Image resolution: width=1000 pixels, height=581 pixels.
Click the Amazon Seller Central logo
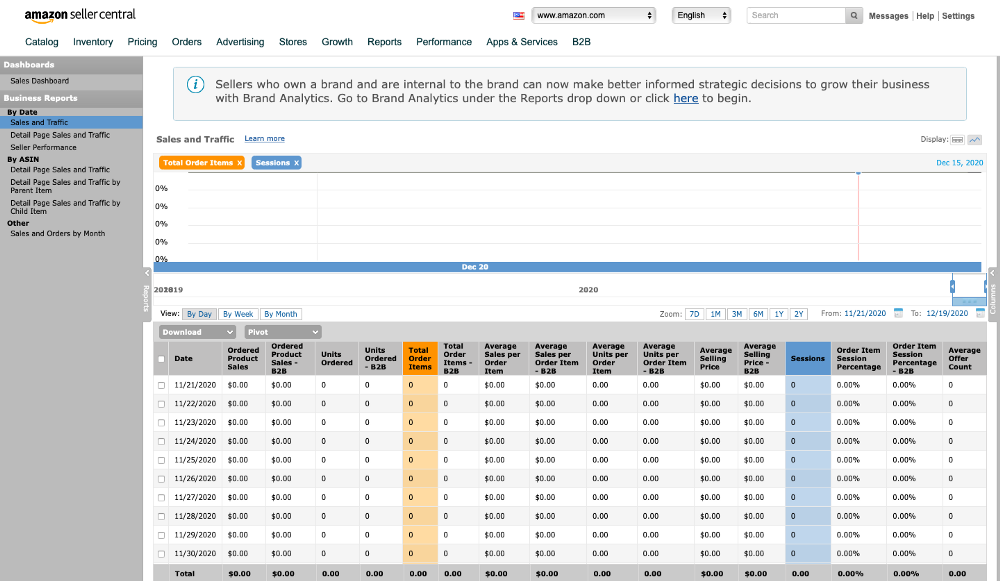click(80, 15)
